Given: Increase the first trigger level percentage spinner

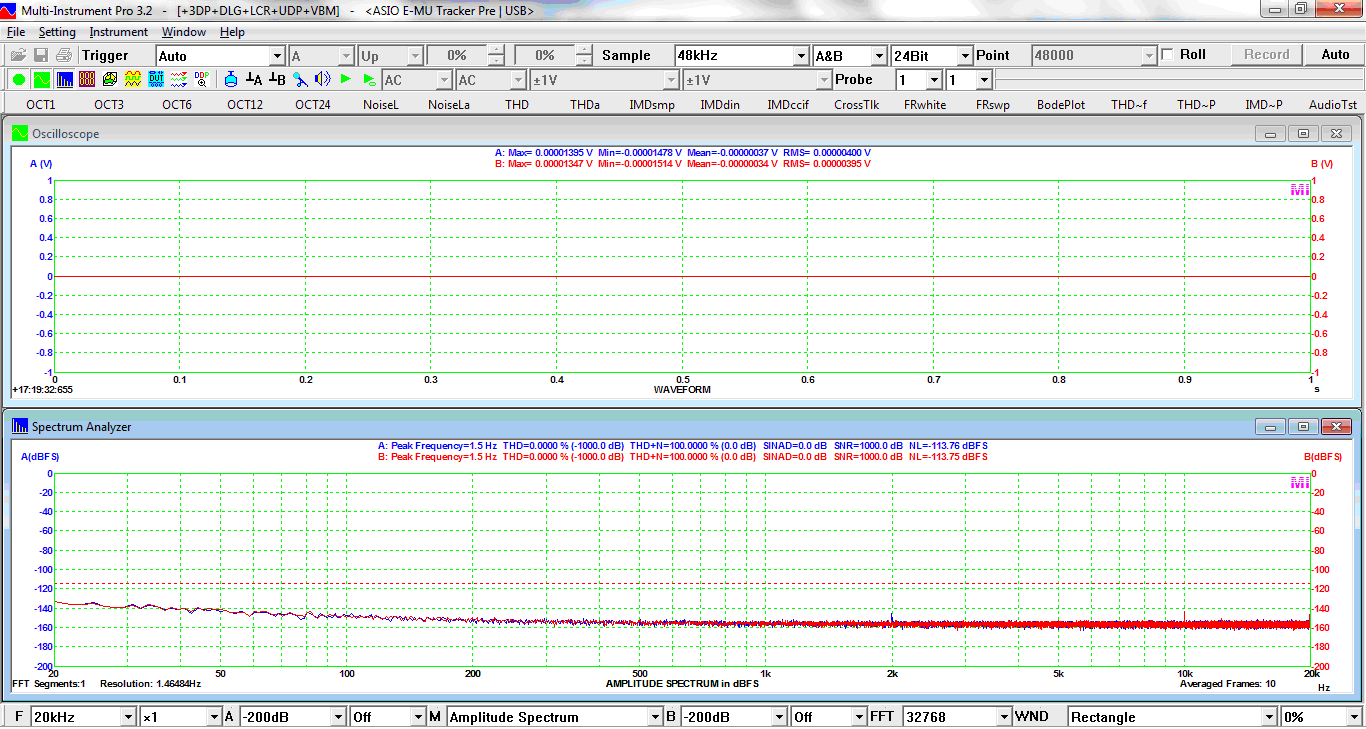Looking at the screenshot, I should point(495,51).
